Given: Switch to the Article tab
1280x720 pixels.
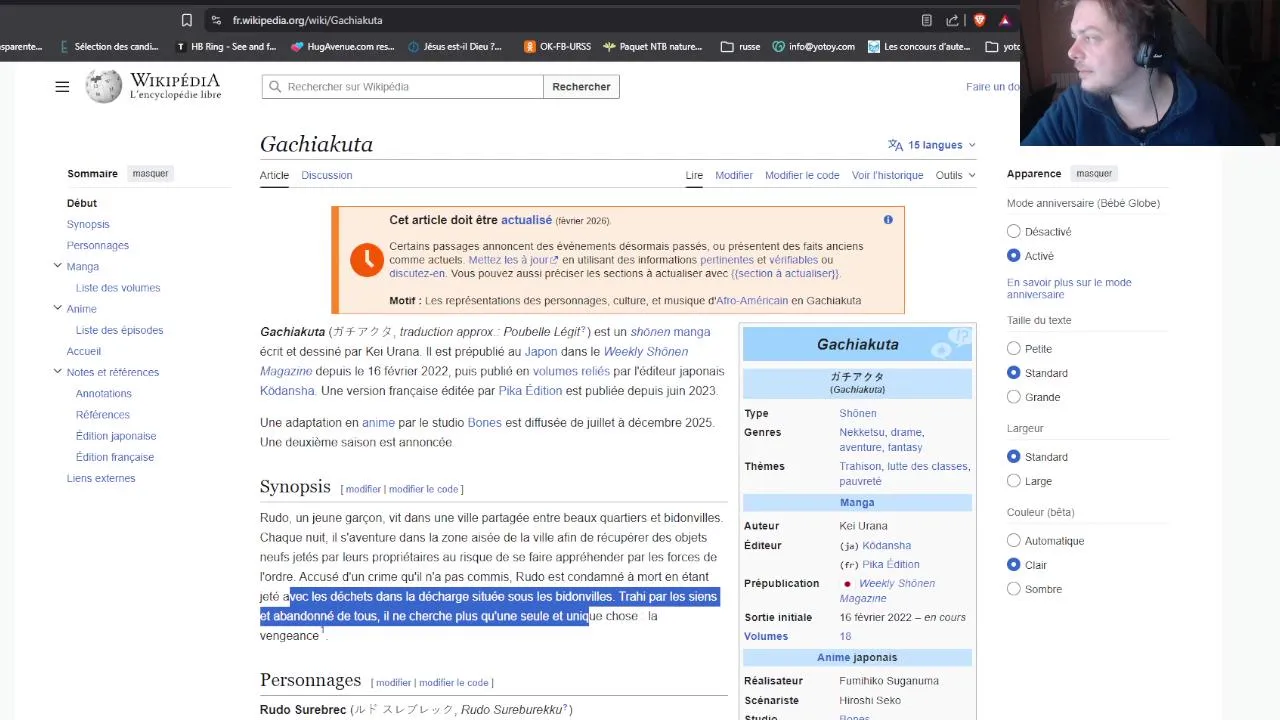Looking at the screenshot, I should [274, 175].
